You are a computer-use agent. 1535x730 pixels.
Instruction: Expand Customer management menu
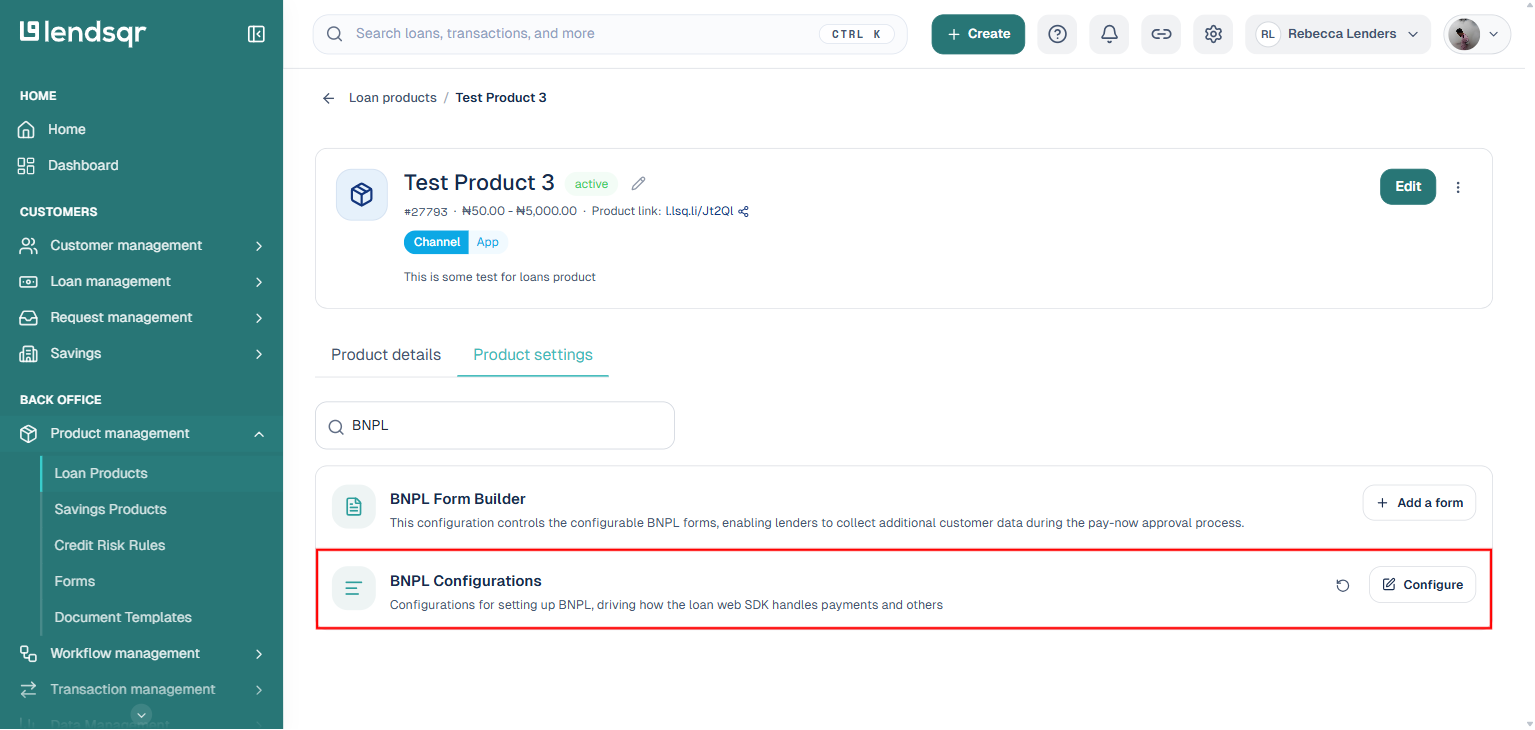[141, 245]
